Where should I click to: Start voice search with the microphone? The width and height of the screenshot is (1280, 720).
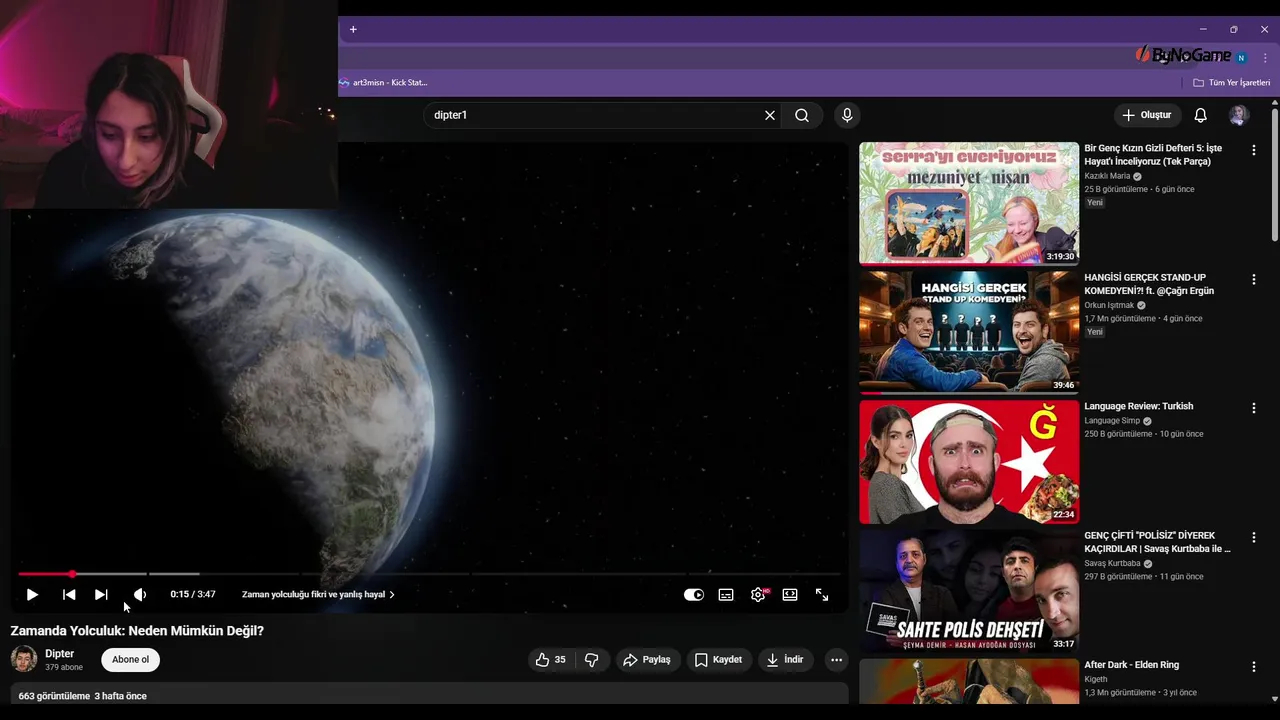[847, 115]
